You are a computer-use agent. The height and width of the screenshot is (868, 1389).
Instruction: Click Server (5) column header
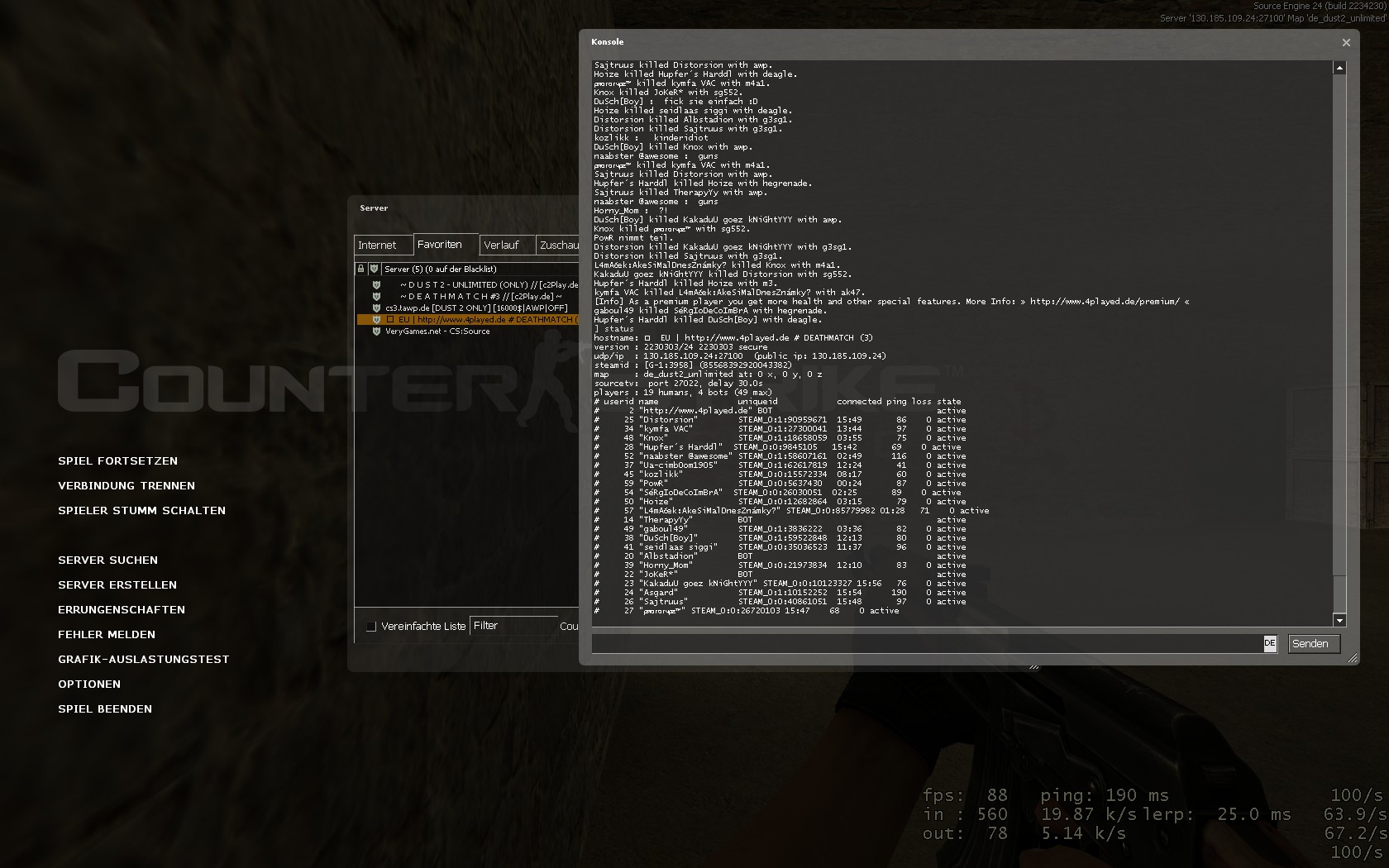tap(480, 269)
